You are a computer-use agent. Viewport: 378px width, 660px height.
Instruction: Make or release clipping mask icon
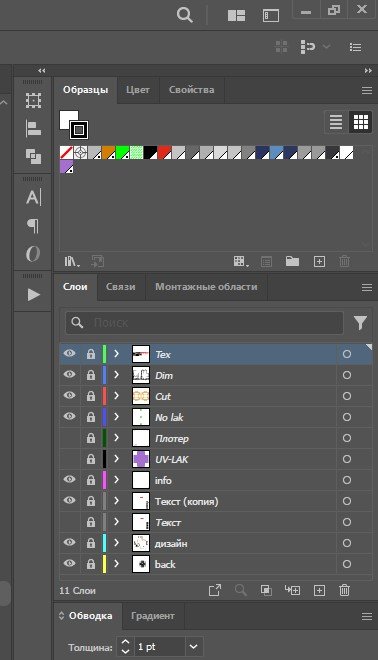point(266,590)
